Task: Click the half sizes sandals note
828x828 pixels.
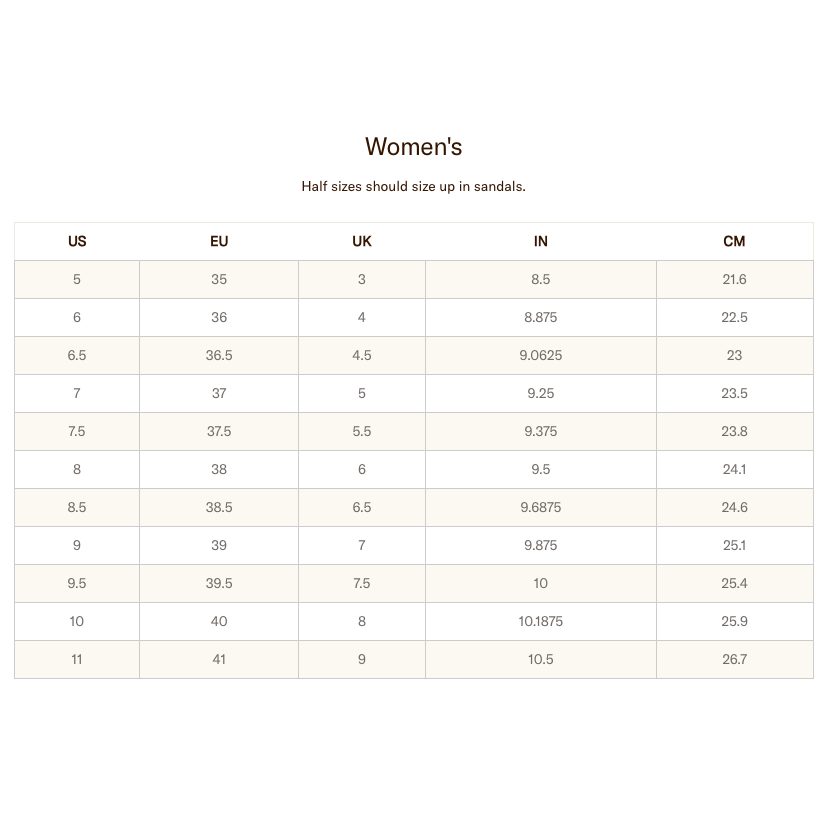Action: pos(413,186)
